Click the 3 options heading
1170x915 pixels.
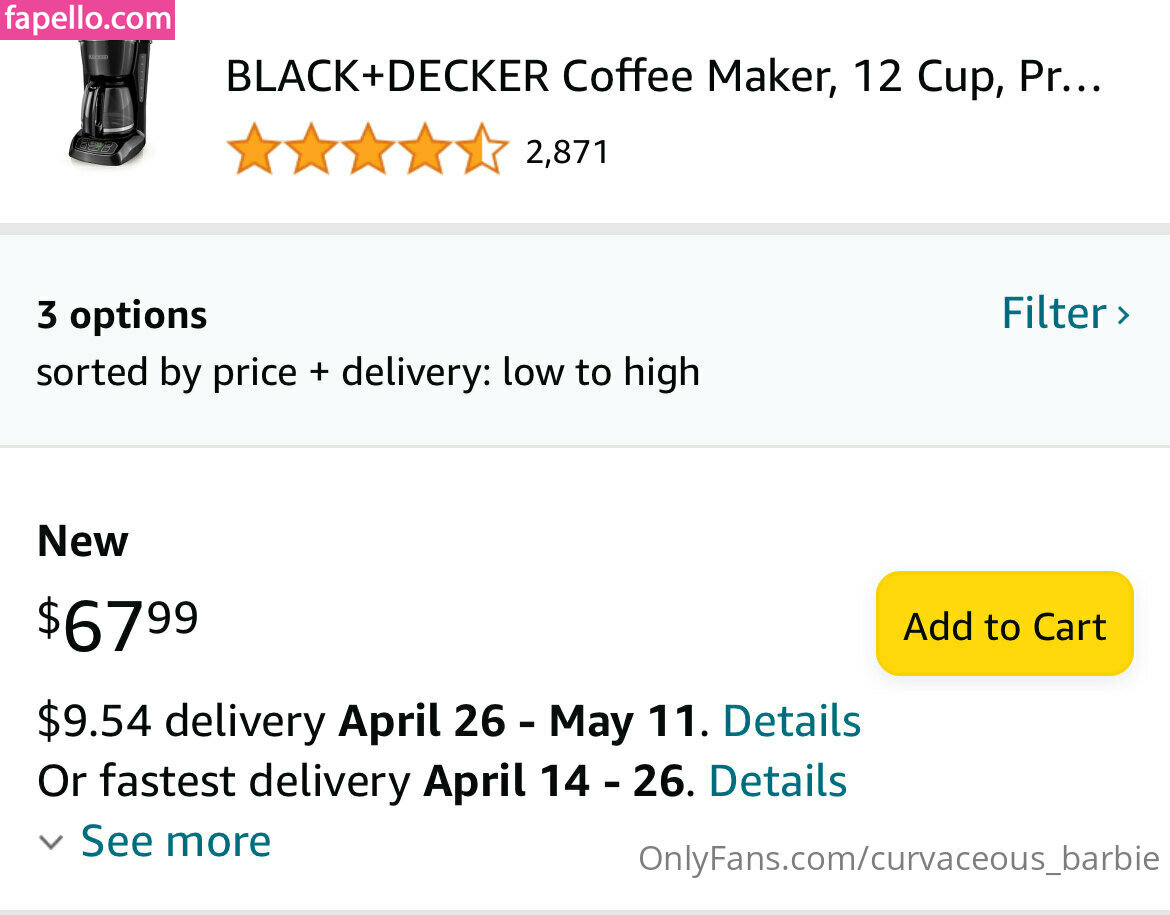pyautogui.click(x=122, y=315)
